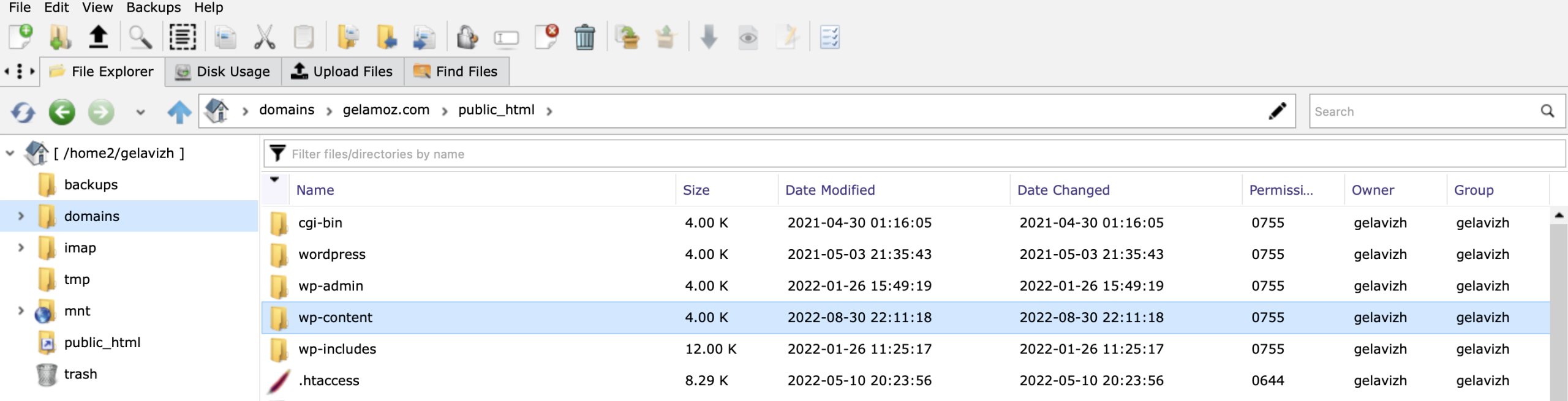Click the file list scrollbar up arrow
Screen dimensions: 1568x401
coord(1559,215)
